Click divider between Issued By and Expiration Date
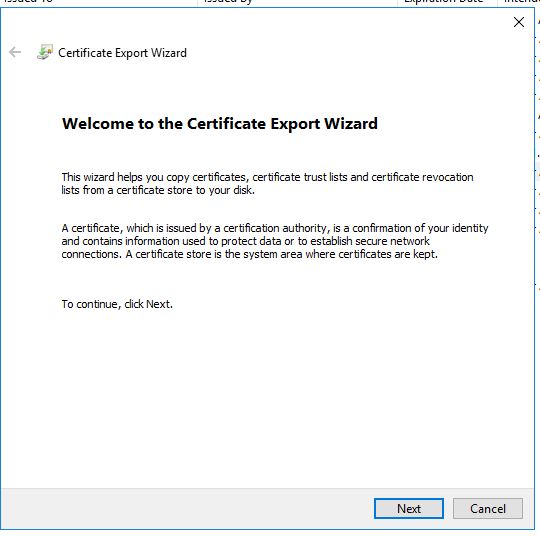The width and height of the screenshot is (540, 536). 397,2
